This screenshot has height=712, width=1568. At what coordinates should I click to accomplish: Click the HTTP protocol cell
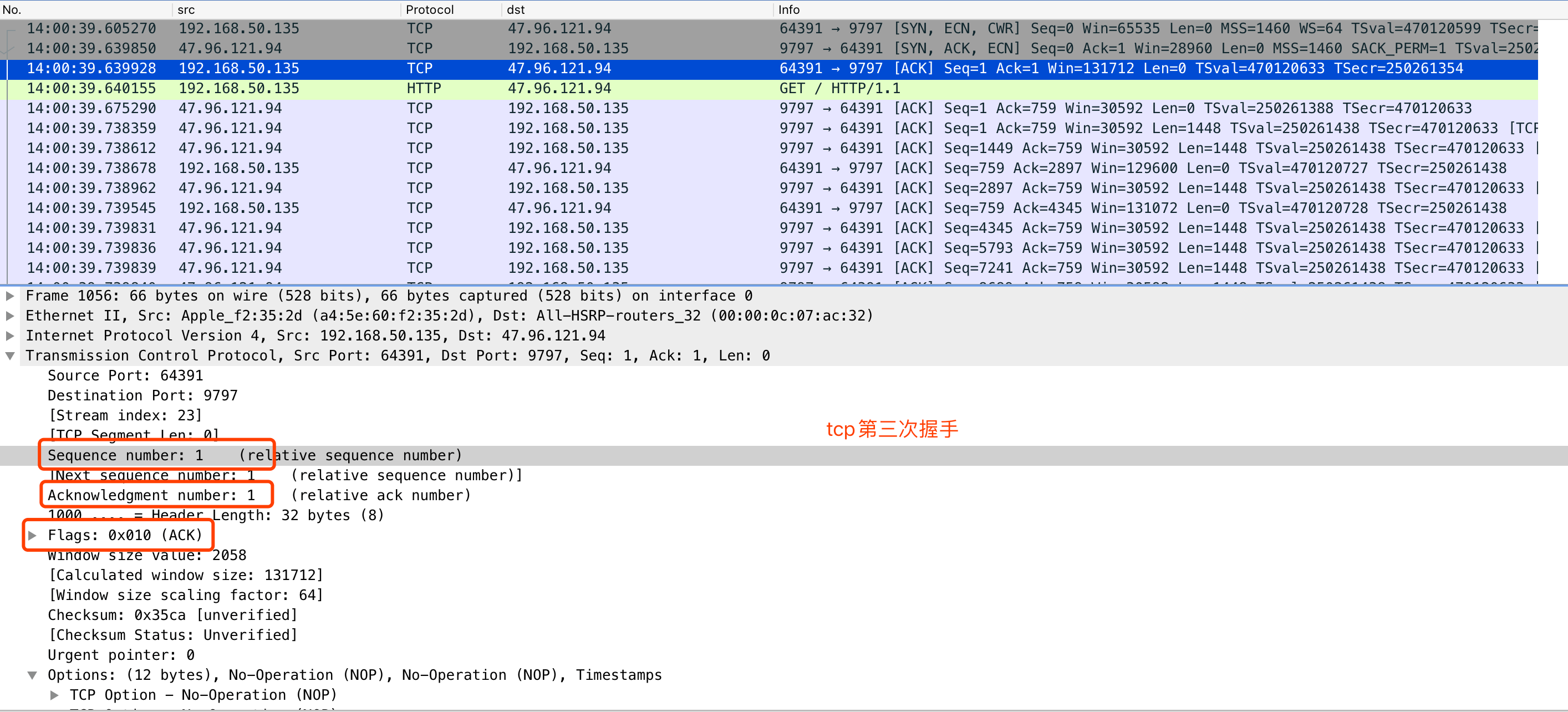(424, 89)
